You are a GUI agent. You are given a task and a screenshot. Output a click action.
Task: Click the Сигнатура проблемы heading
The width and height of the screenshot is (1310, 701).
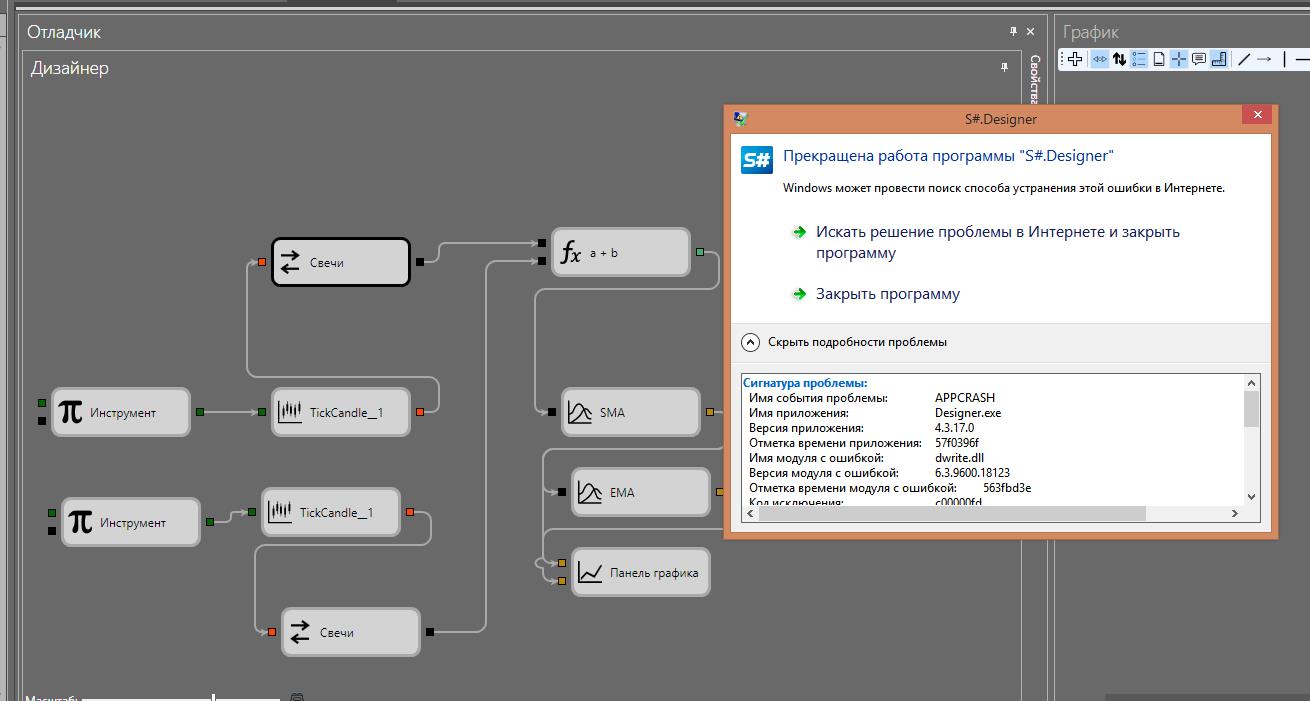tap(805, 383)
